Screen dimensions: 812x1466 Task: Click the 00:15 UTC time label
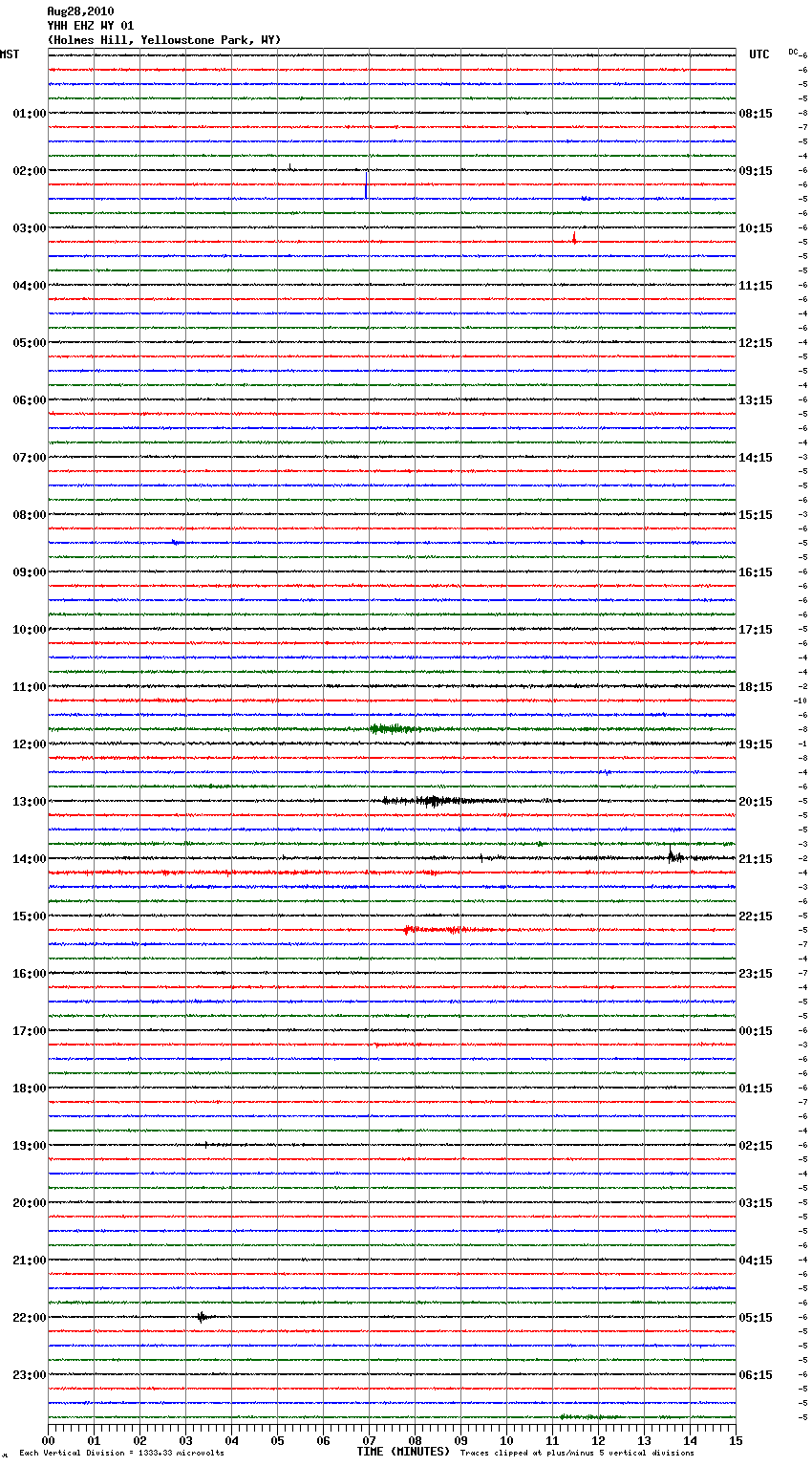756,1031
